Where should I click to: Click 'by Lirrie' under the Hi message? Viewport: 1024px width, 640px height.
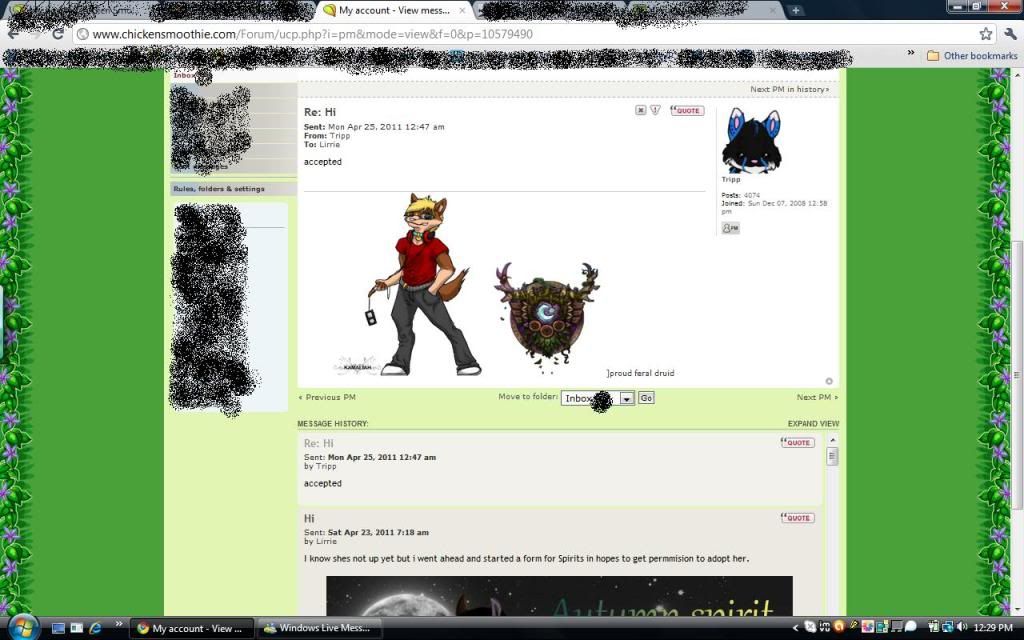(321, 541)
